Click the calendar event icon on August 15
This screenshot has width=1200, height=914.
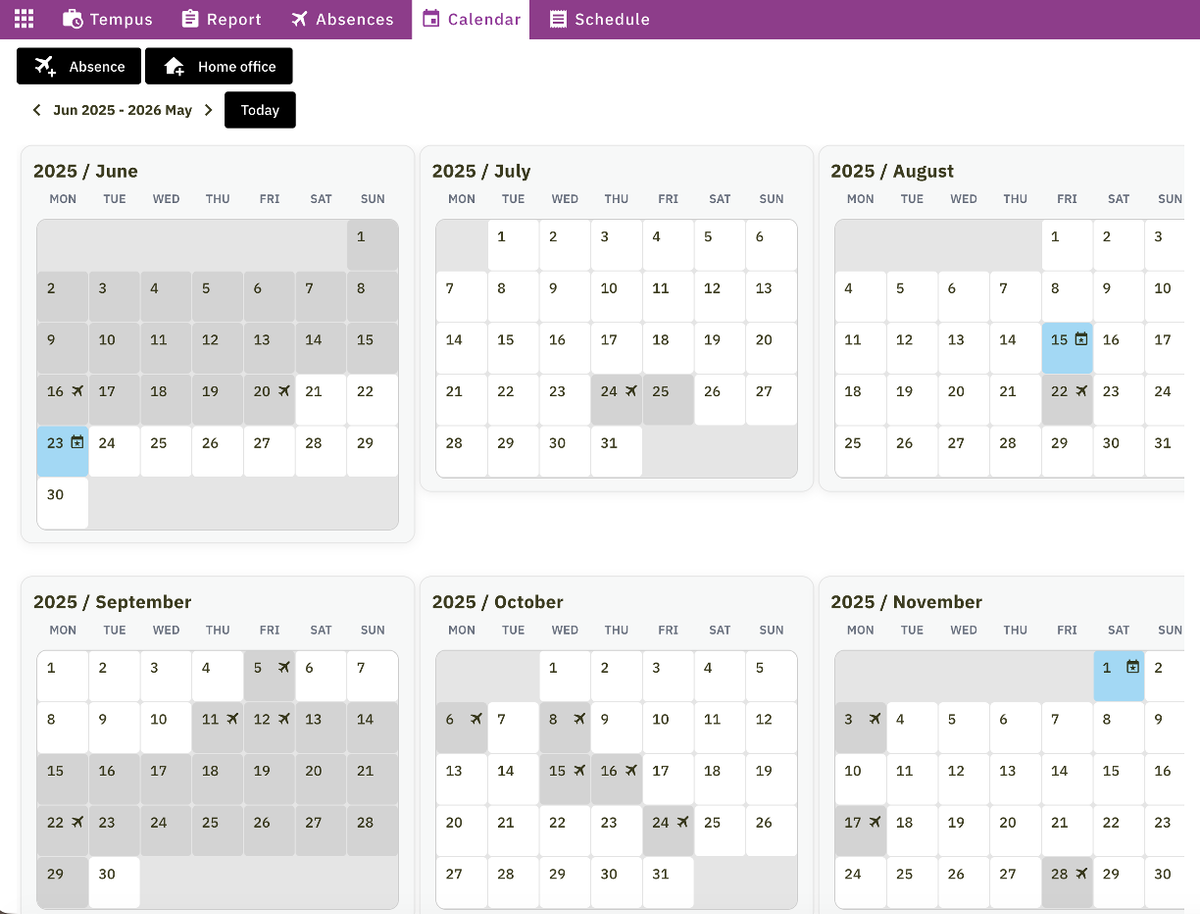coord(1081,339)
